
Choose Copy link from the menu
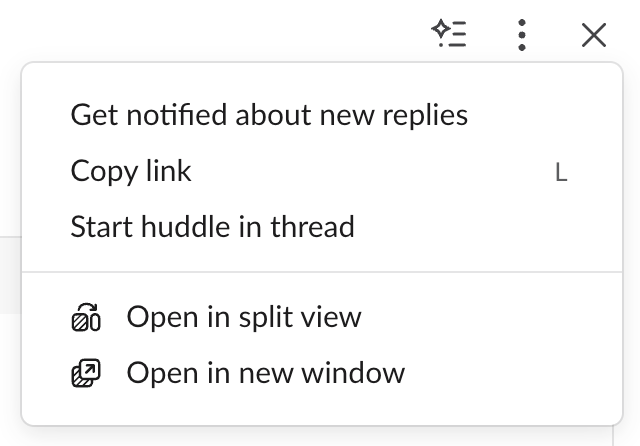tap(131, 171)
